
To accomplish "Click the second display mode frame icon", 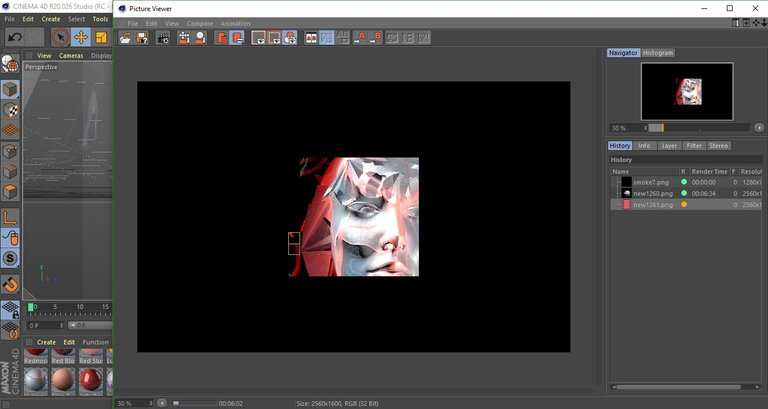I will pyautogui.click(x=274, y=38).
